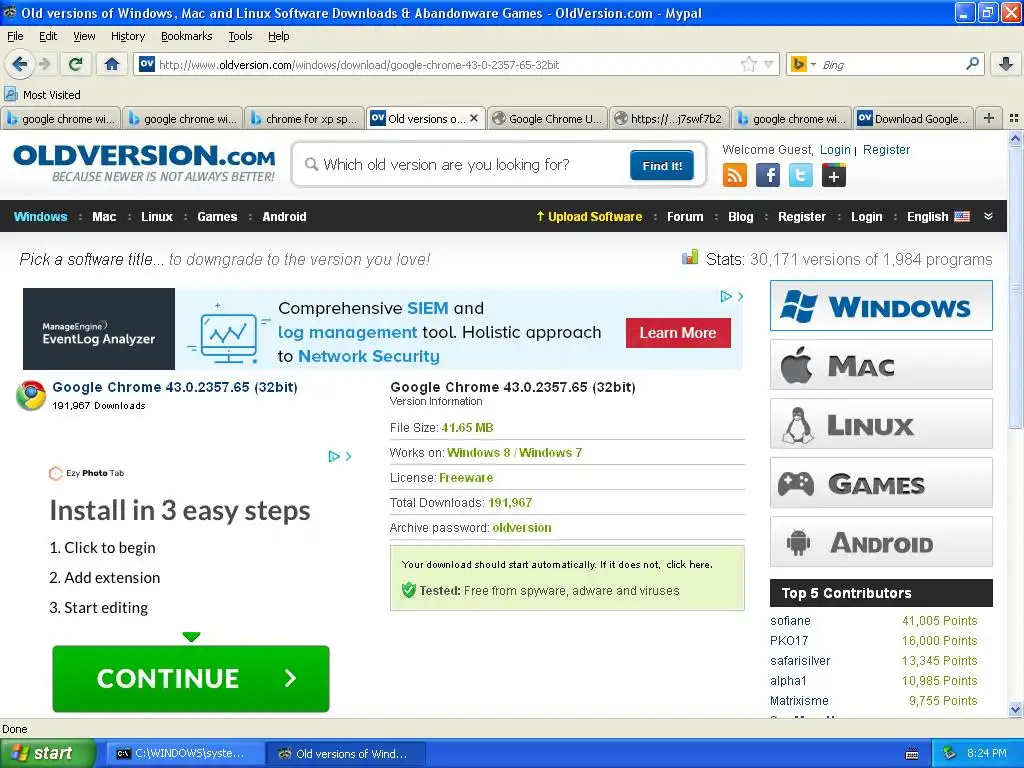Switch to the 'Download Google...' tab
This screenshot has height=768, width=1024.
pos(913,118)
